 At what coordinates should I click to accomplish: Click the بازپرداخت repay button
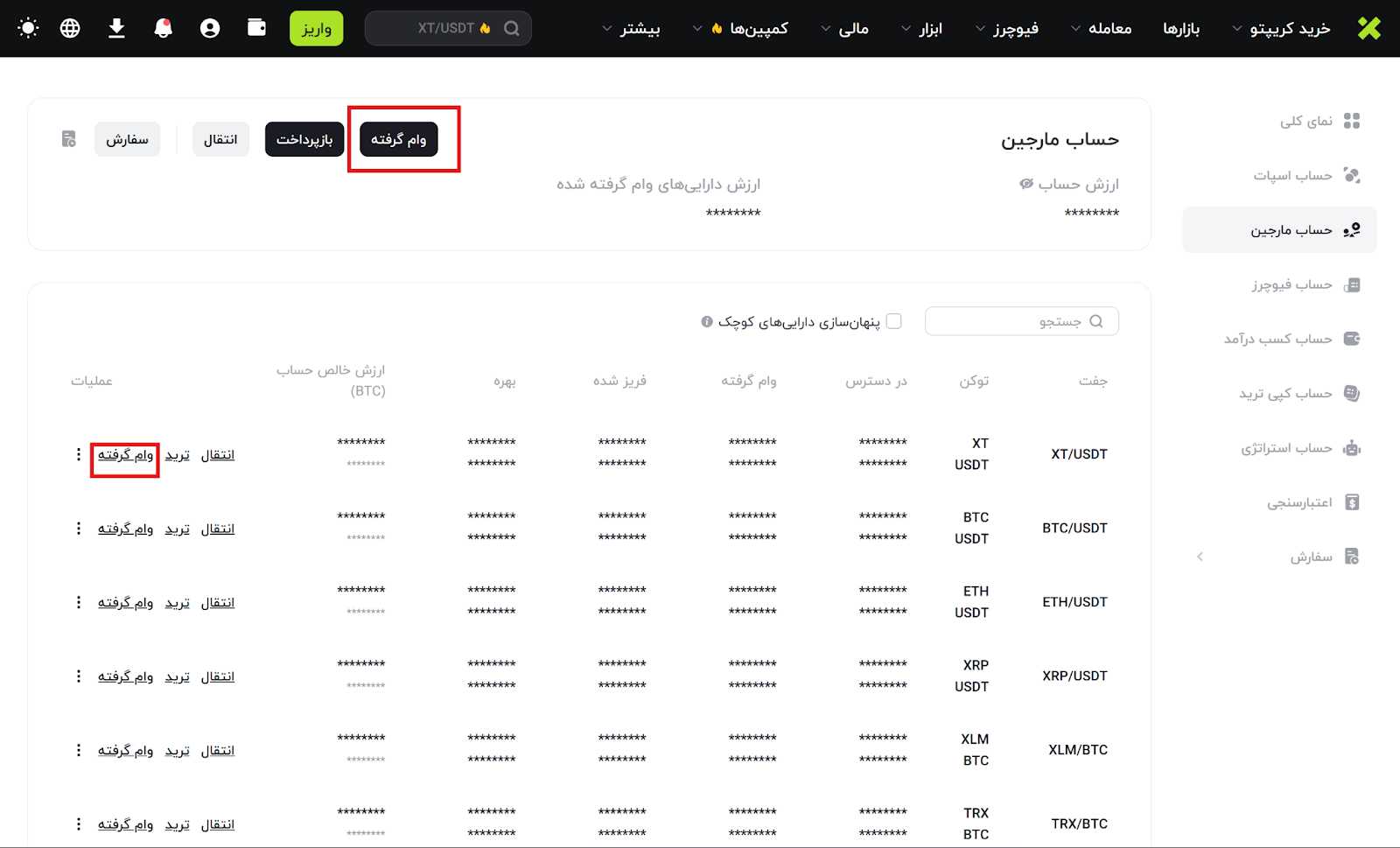[x=304, y=140]
